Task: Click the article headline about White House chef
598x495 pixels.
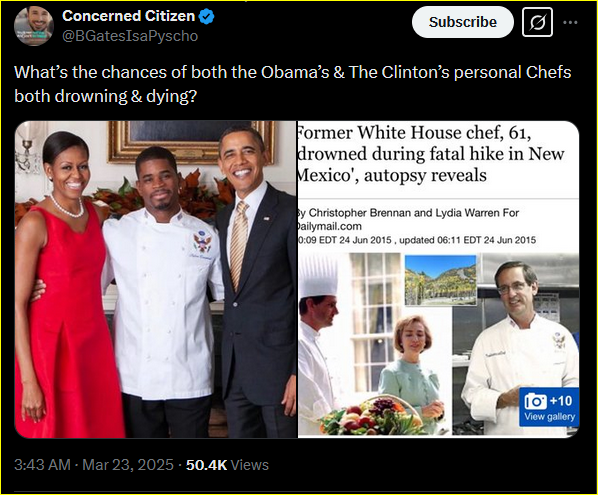Action: coord(431,154)
